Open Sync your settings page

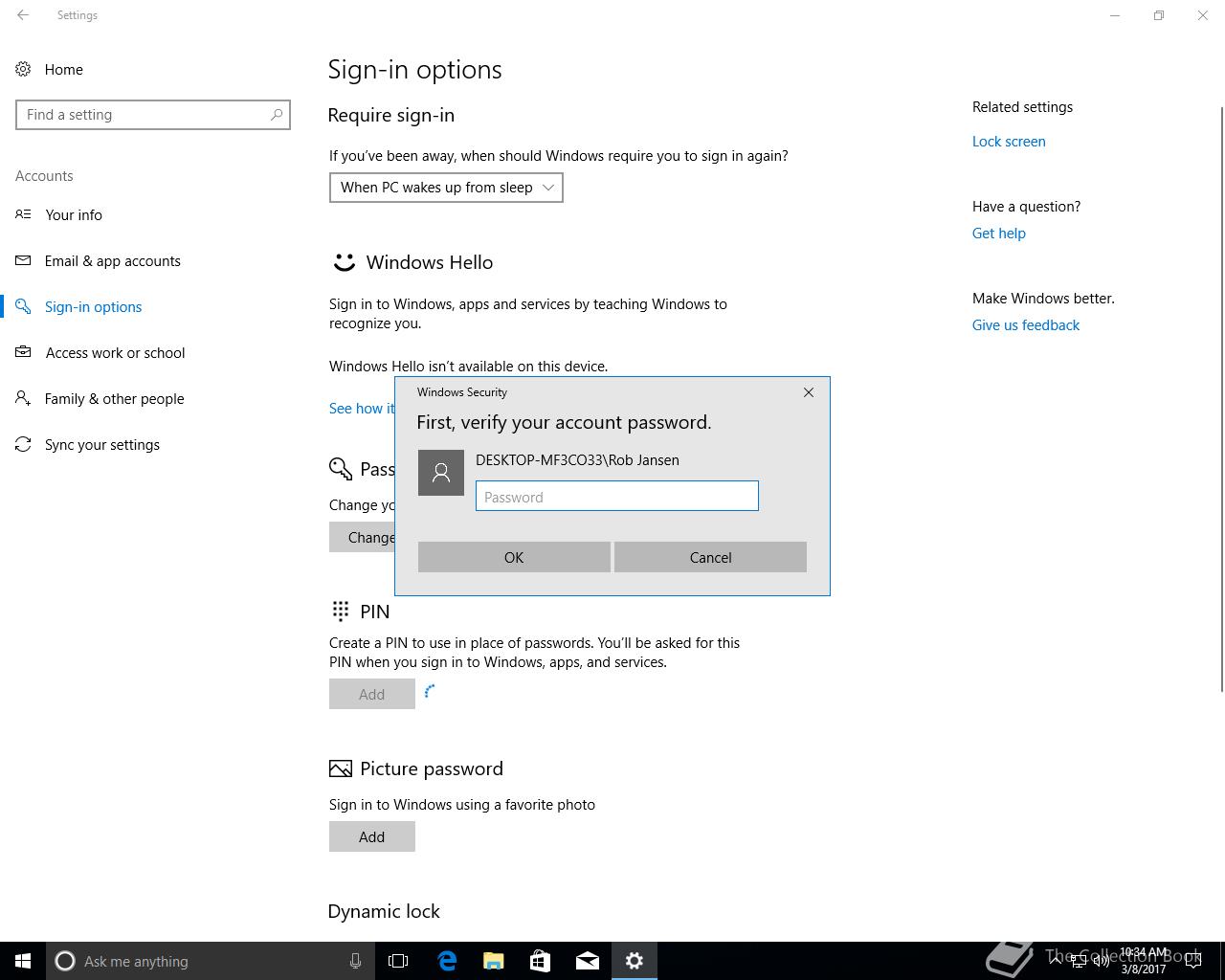coord(102,444)
